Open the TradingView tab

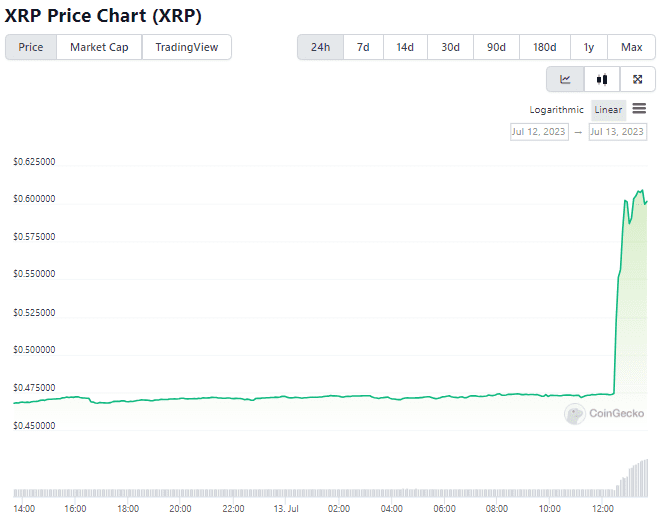click(187, 47)
